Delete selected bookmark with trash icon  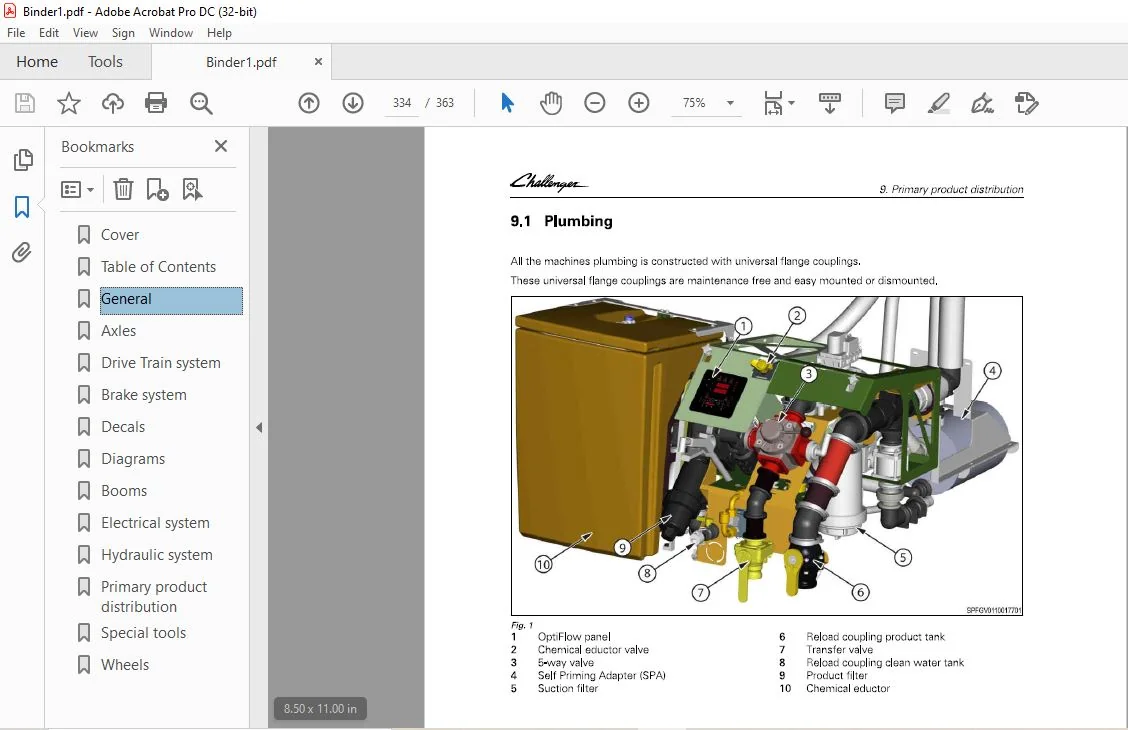tap(124, 189)
